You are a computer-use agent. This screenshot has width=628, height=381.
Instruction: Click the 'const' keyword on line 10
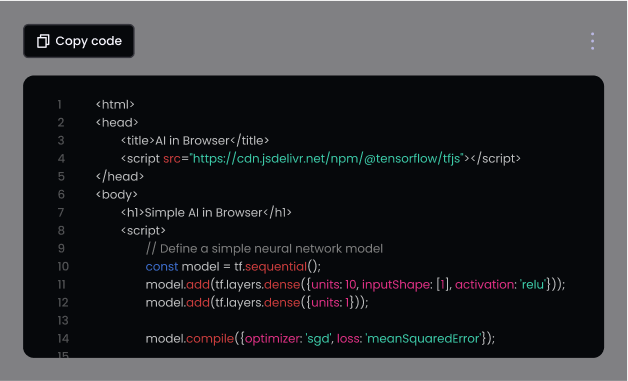(x=162, y=267)
